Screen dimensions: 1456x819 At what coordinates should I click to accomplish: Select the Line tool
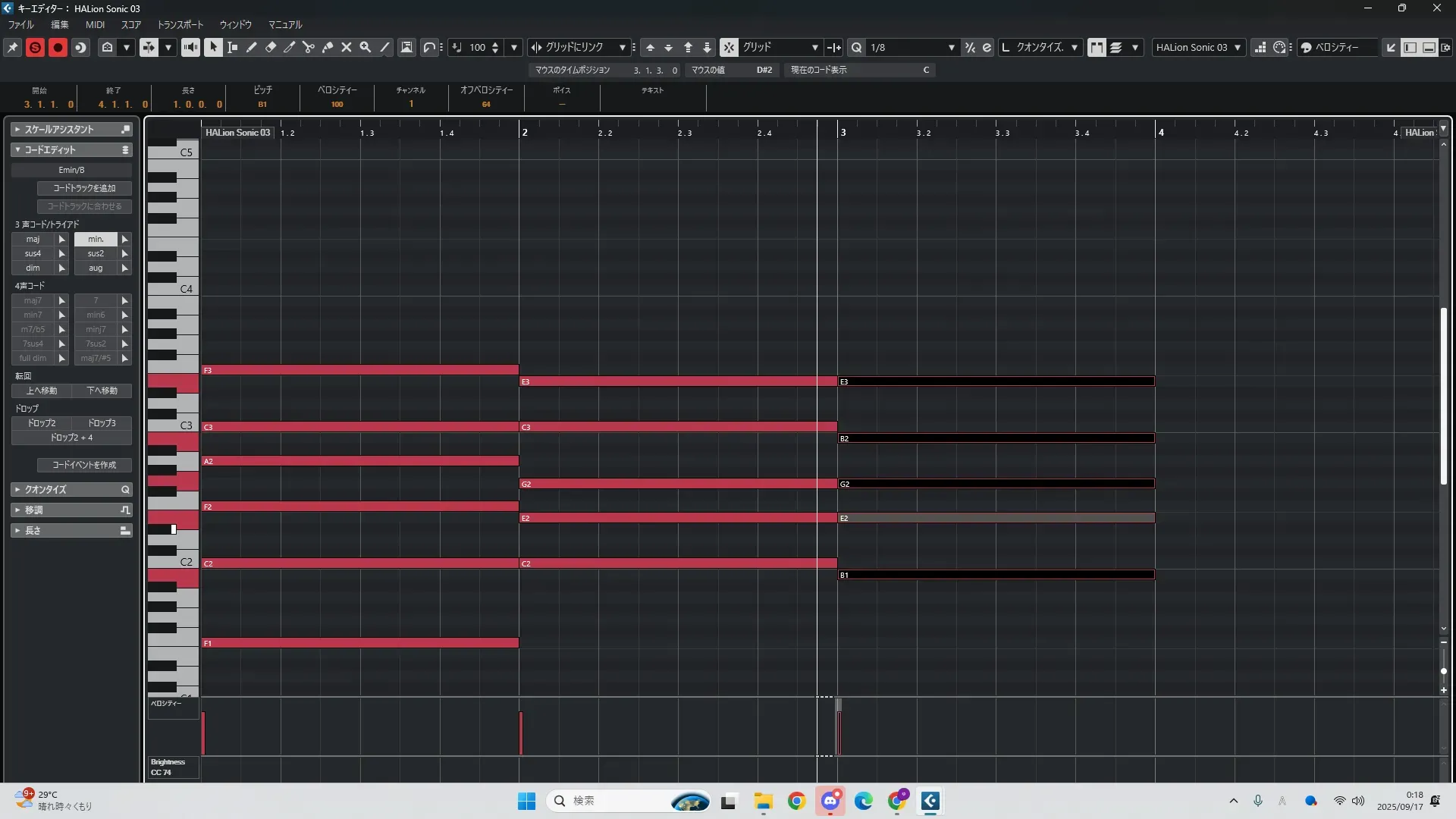[x=384, y=47]
